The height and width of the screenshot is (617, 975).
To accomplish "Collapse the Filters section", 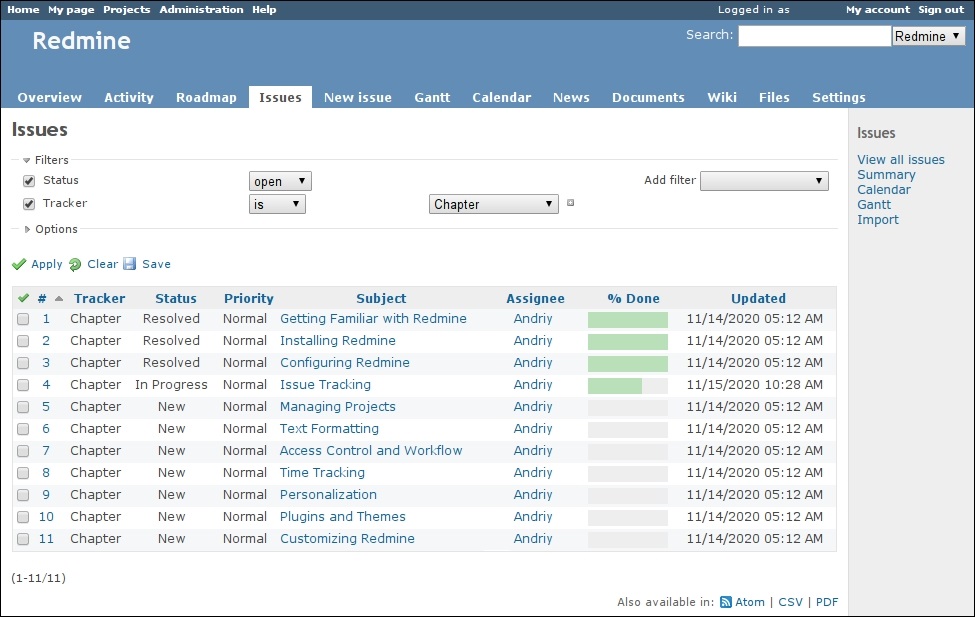I will coord(45,160).
